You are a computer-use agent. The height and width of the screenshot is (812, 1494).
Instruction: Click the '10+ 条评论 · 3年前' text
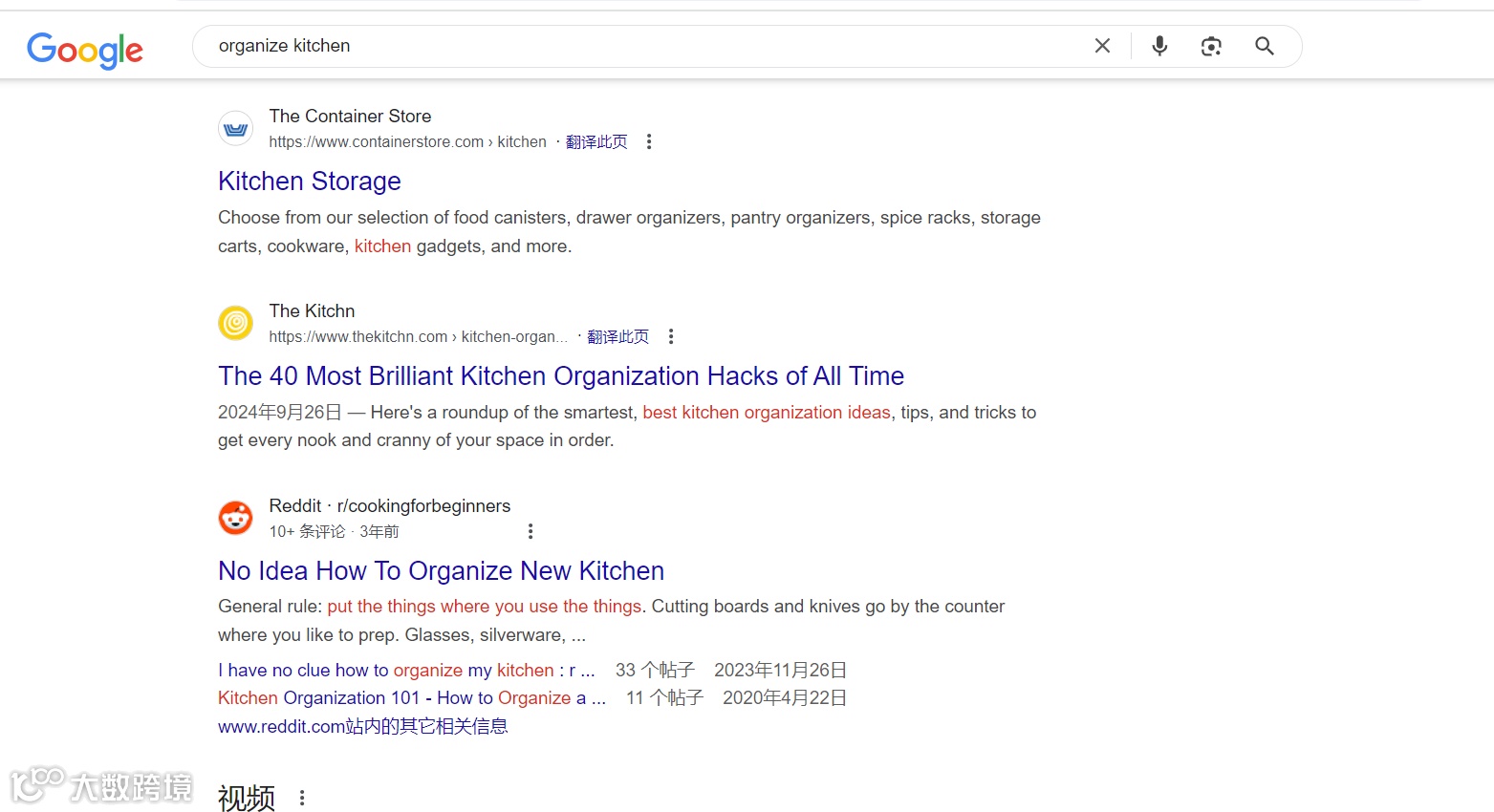click(334, 532)
